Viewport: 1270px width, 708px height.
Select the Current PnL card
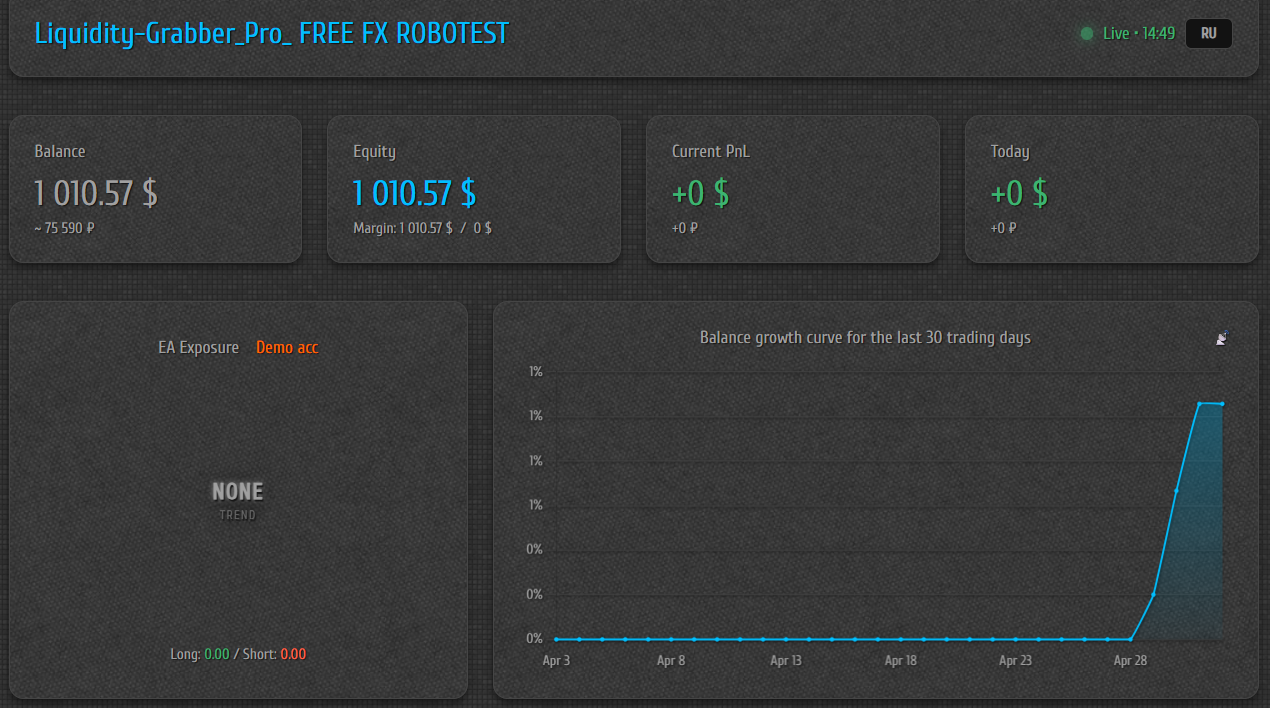pos(792,189)
